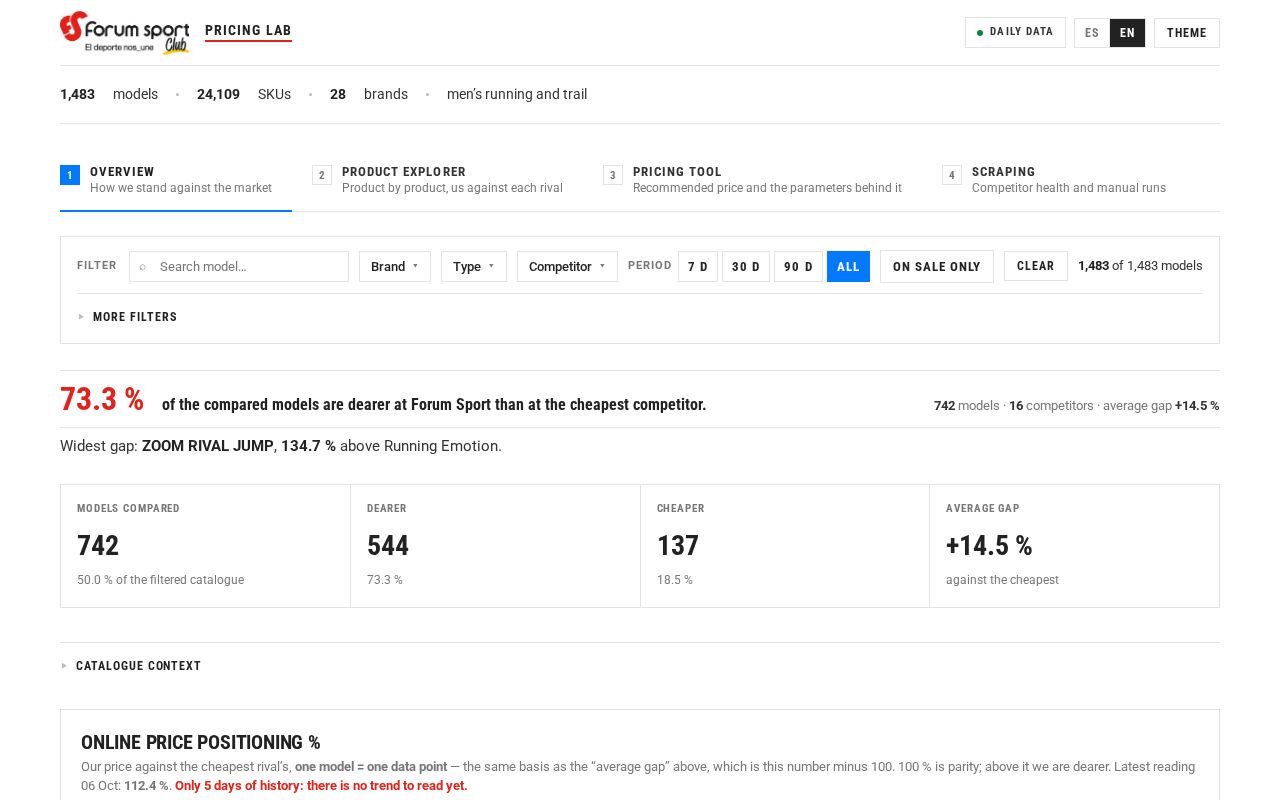1280x800 pixels.
Task: Toggle the On Sale Only filter
Action: pos(937,266)
